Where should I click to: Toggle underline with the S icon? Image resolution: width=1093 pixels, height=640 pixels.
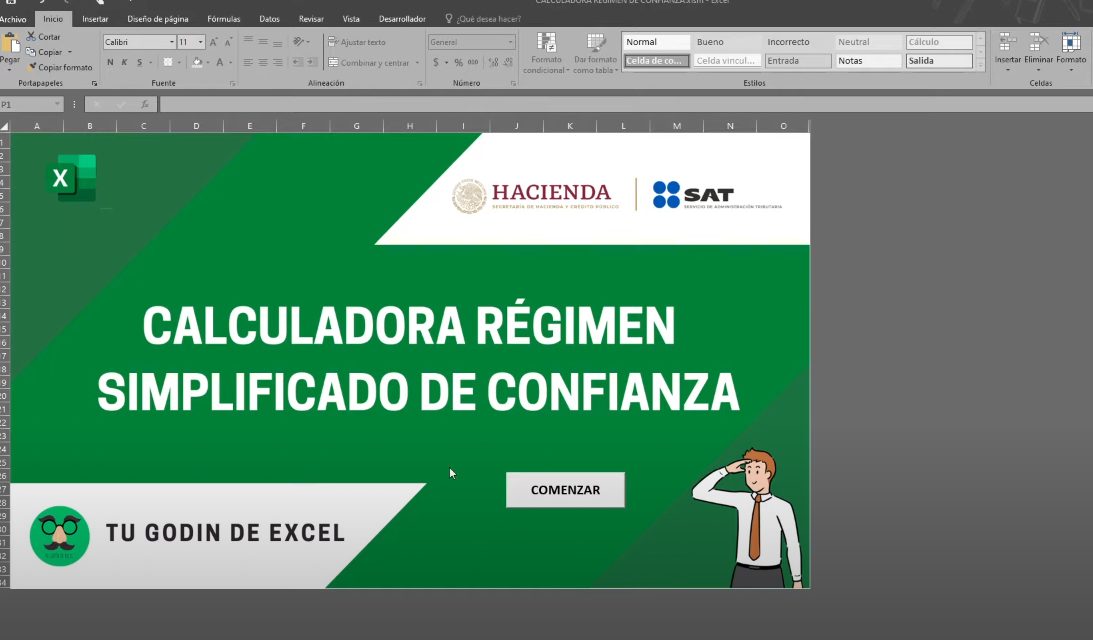139,62
